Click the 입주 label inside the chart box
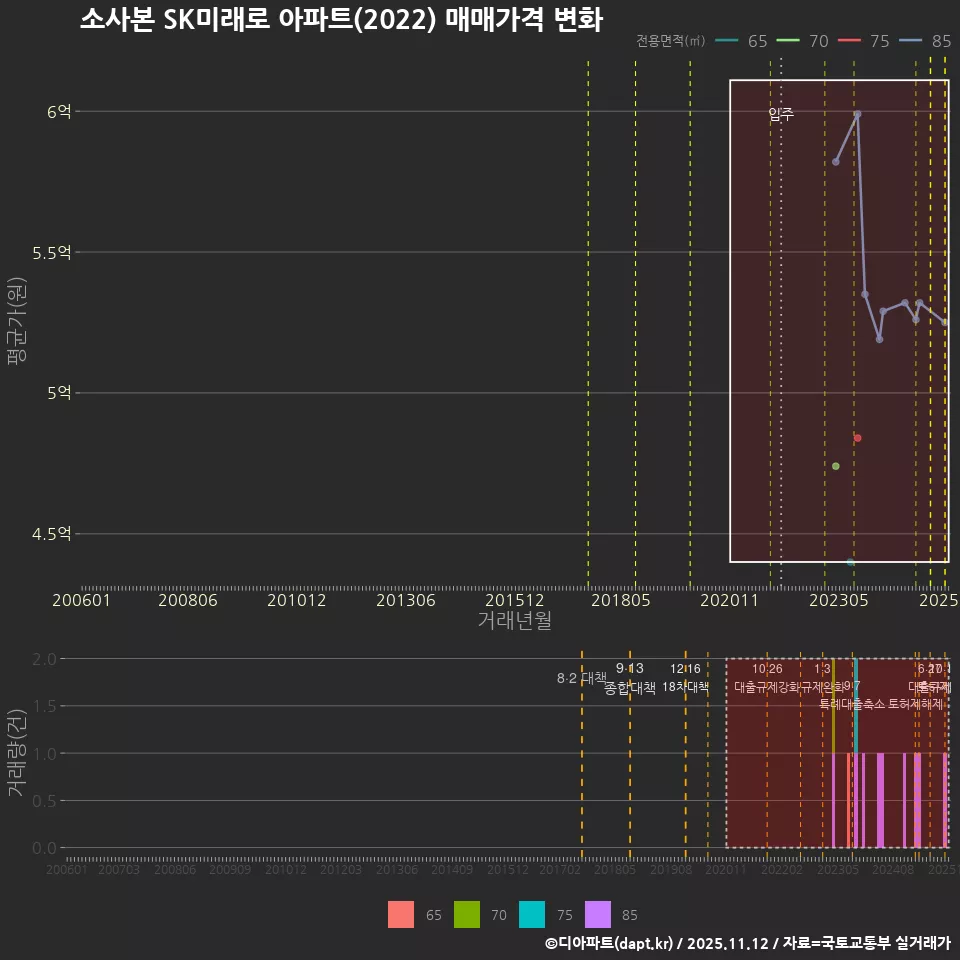The image size is (960, 960). pyautogui.click(x=780, y=115)
